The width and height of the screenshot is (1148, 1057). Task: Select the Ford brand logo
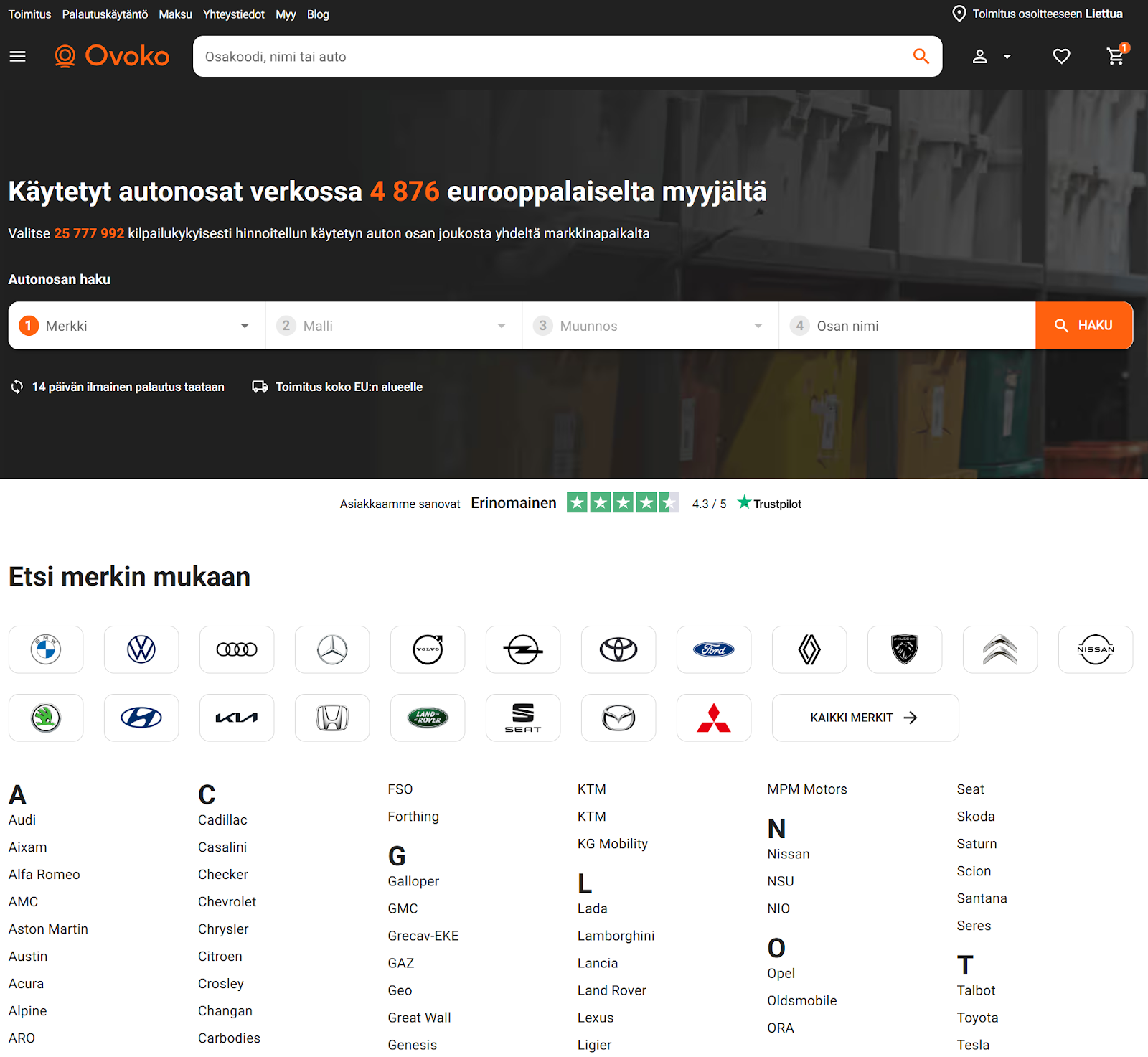click(714, 649)
